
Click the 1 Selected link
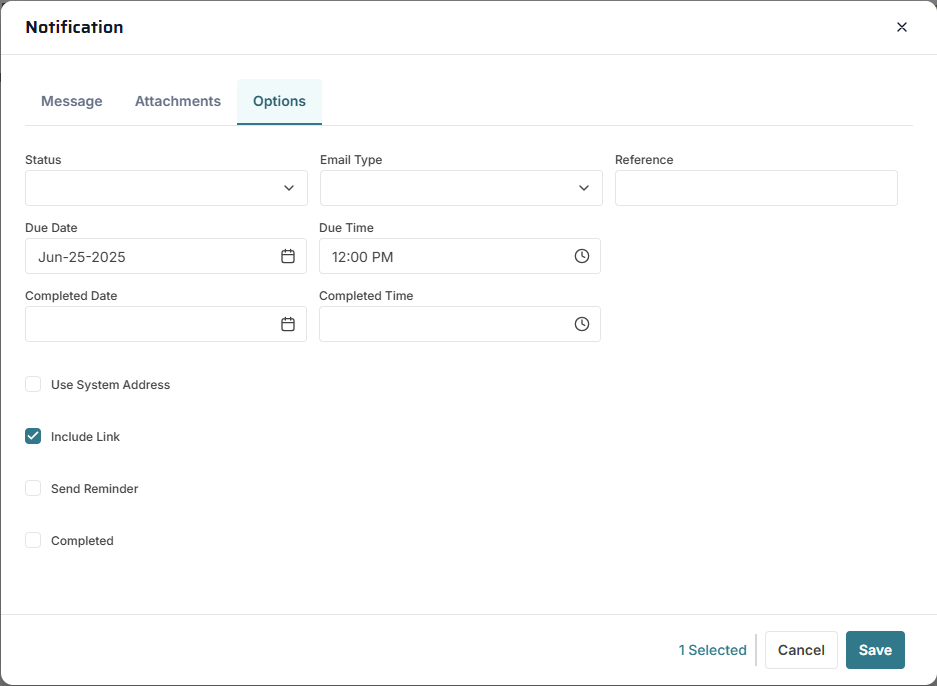(712, 650)
